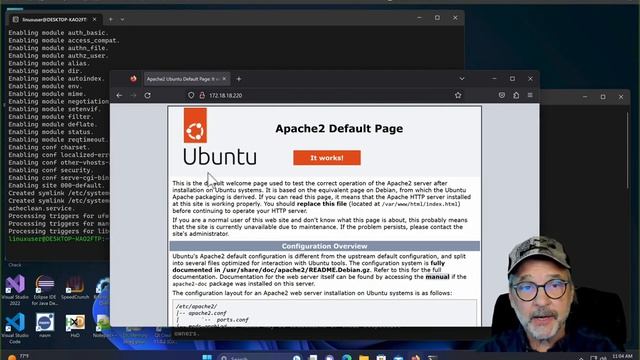The width and height of the screenshot is (640, 360).
Task: Reload the Apache2 default page
Action: (147, 95)
